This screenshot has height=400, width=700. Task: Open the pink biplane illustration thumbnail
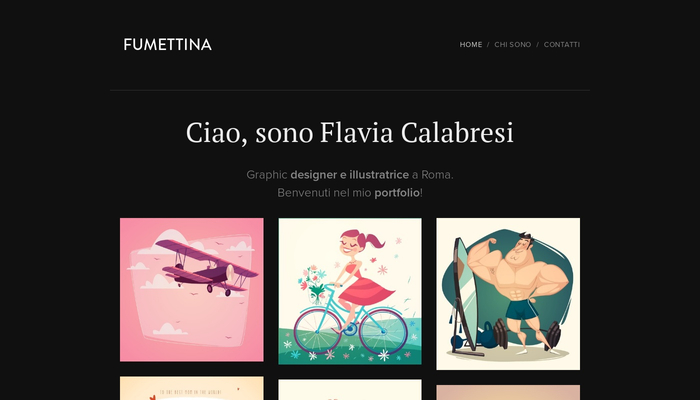coord(192,290)
